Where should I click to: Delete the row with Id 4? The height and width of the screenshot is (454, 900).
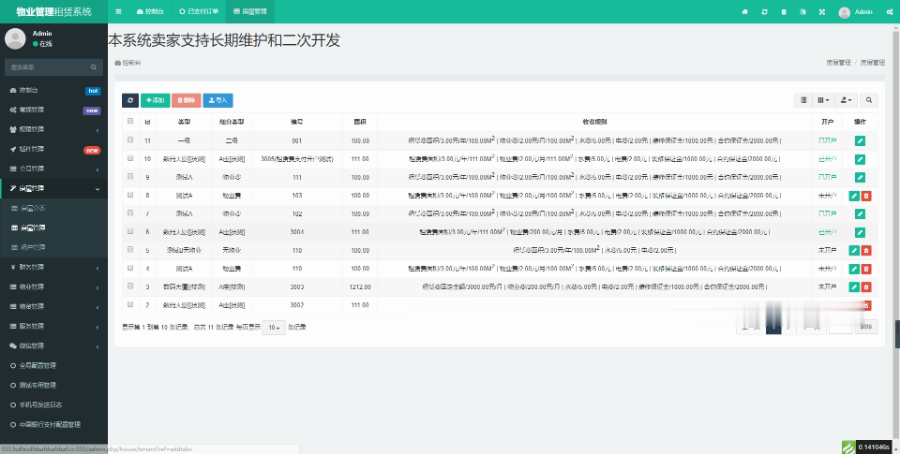866,269
